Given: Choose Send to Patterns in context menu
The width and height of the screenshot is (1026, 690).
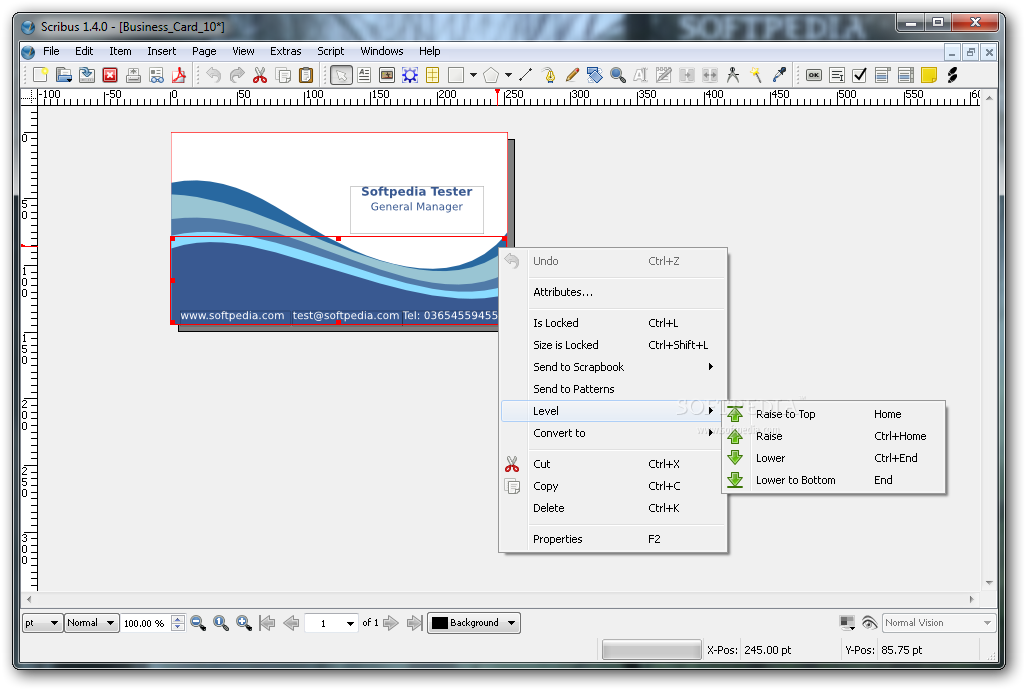Looking at the screenshot, I should click(x=613, y=389).
